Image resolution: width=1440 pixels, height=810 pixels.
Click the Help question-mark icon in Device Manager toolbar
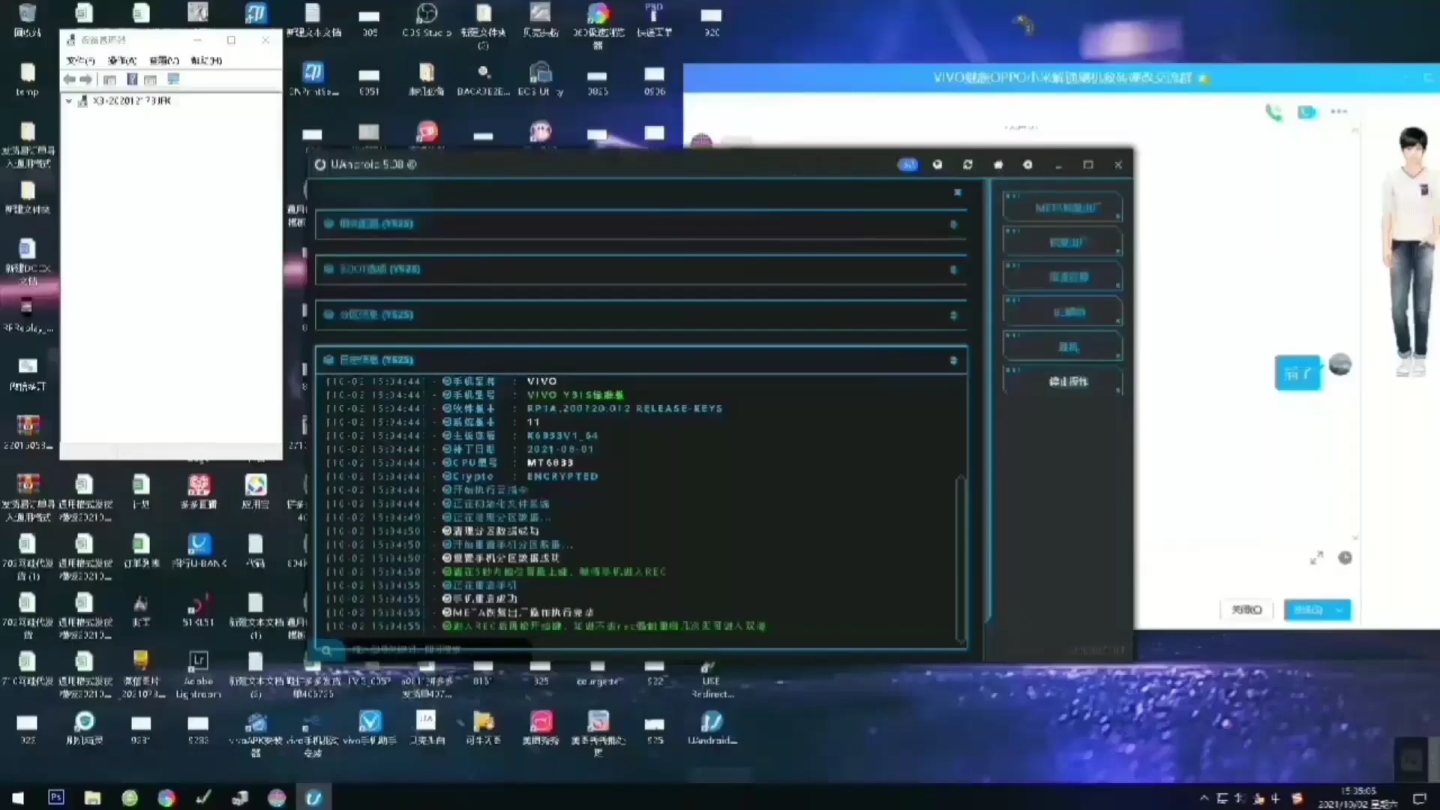(x=132, y=80)
